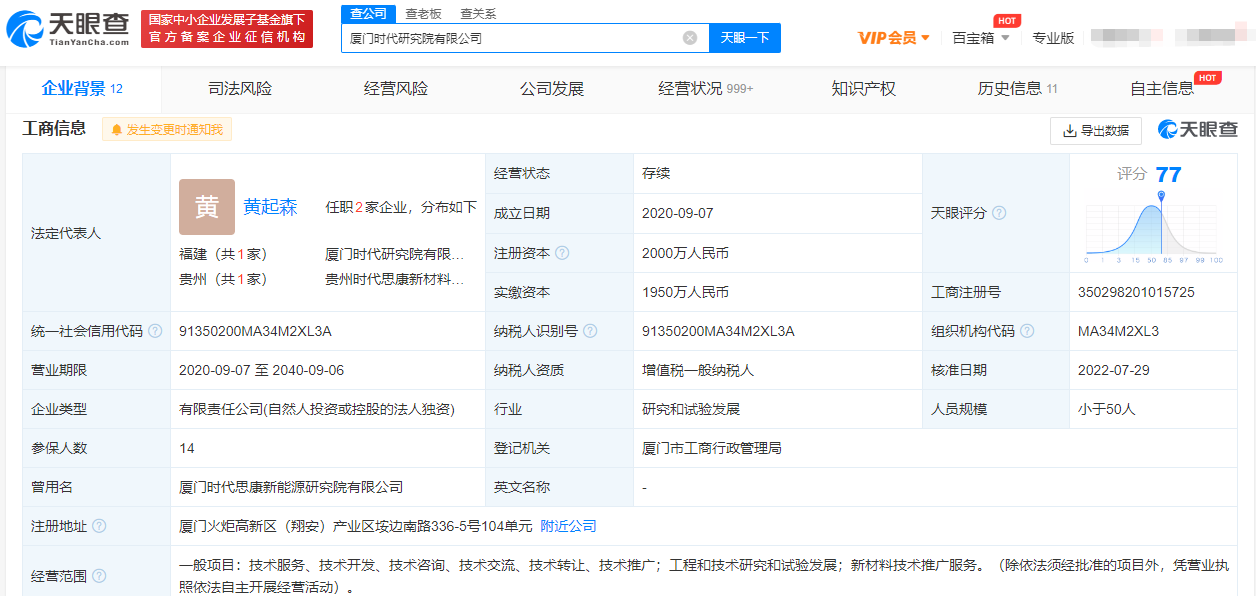Viewport: 1256px width, 596px height.
Task: Click the 厦门市工商行政管理局 registration authority
Action: coord(712,448)
